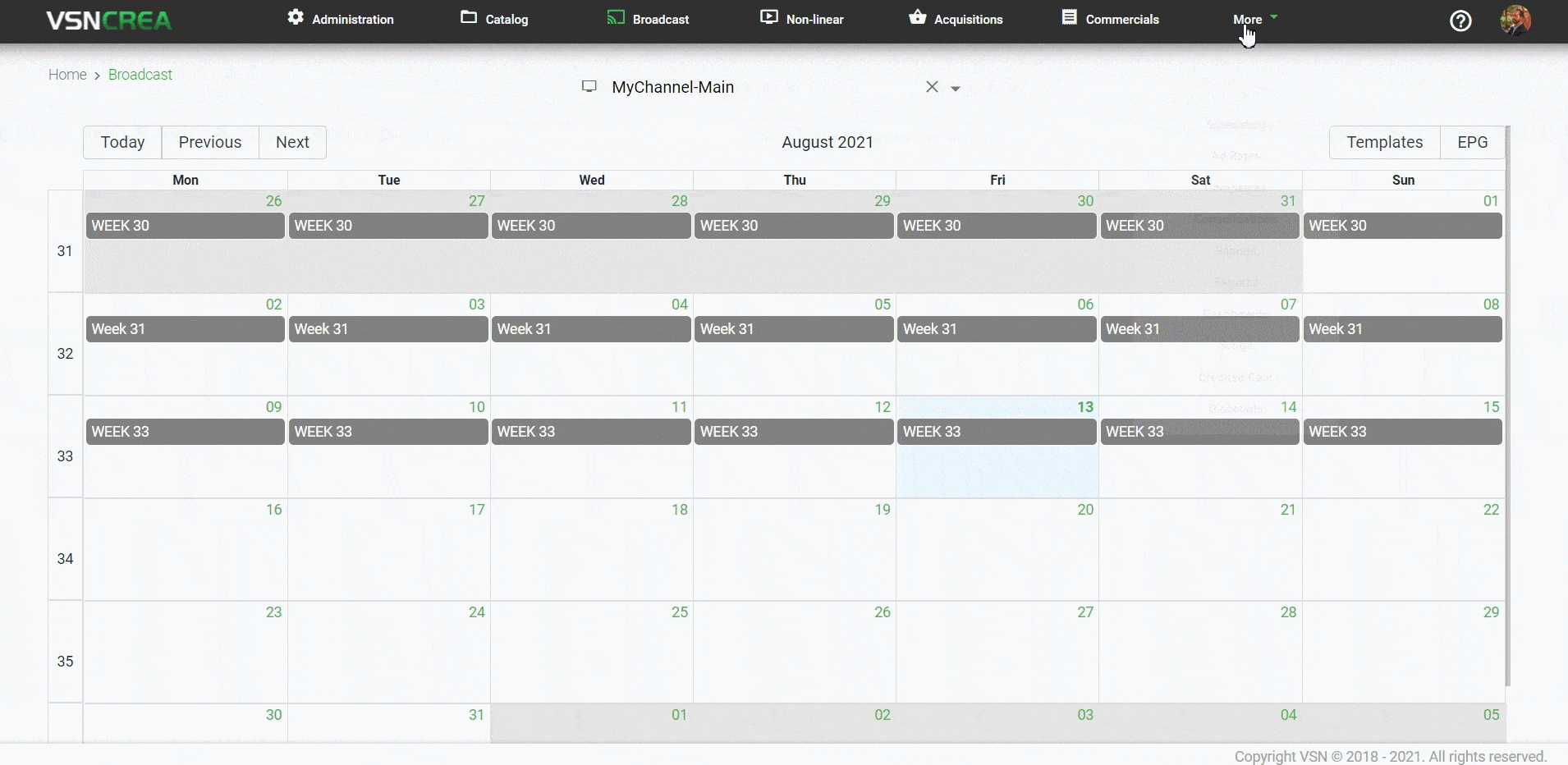
Task: Open WEEK 30 on Monday 26
Action: (x=186, y=226)
